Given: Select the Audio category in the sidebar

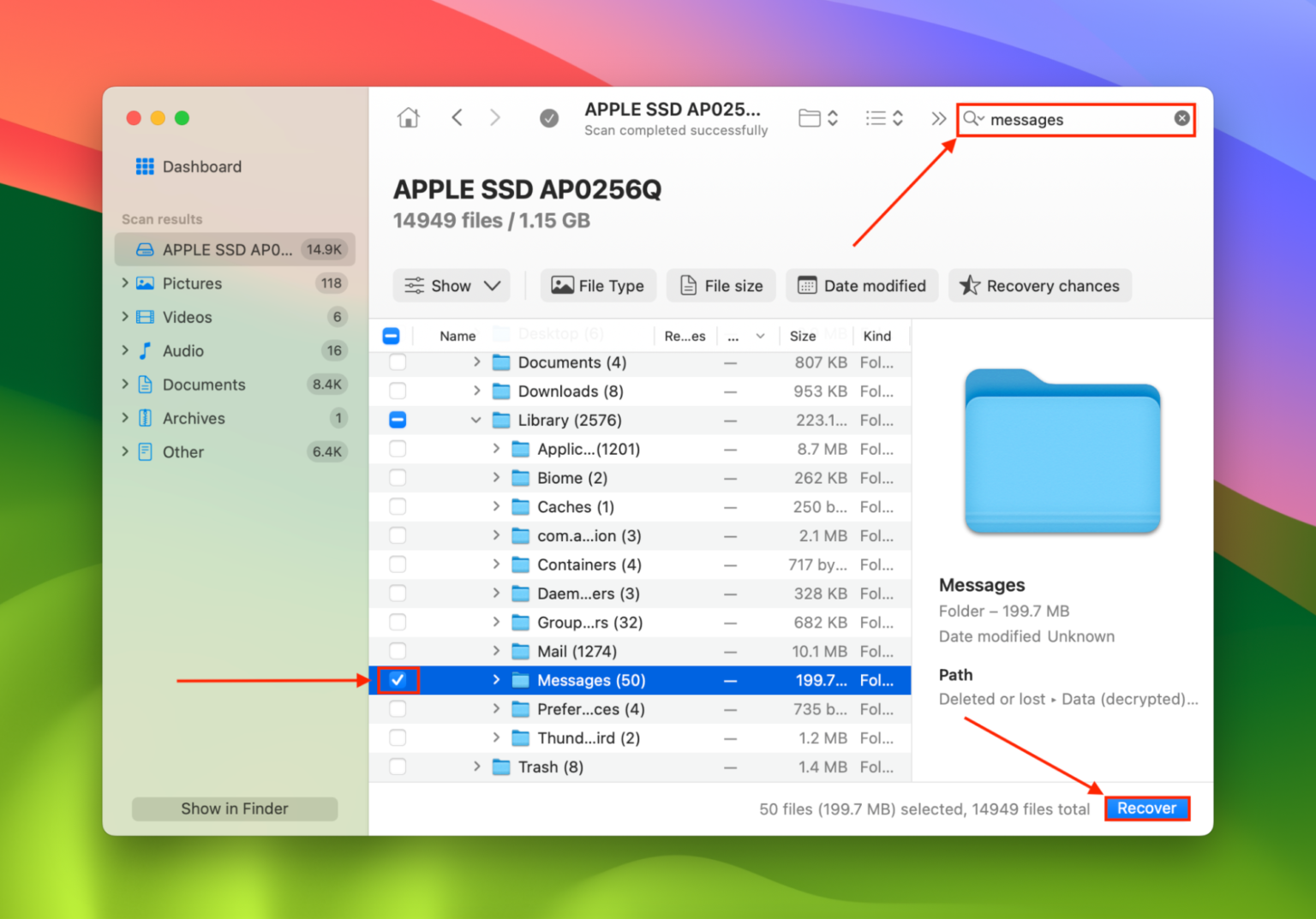Looking at the screenshot, I should click(182, 350).
